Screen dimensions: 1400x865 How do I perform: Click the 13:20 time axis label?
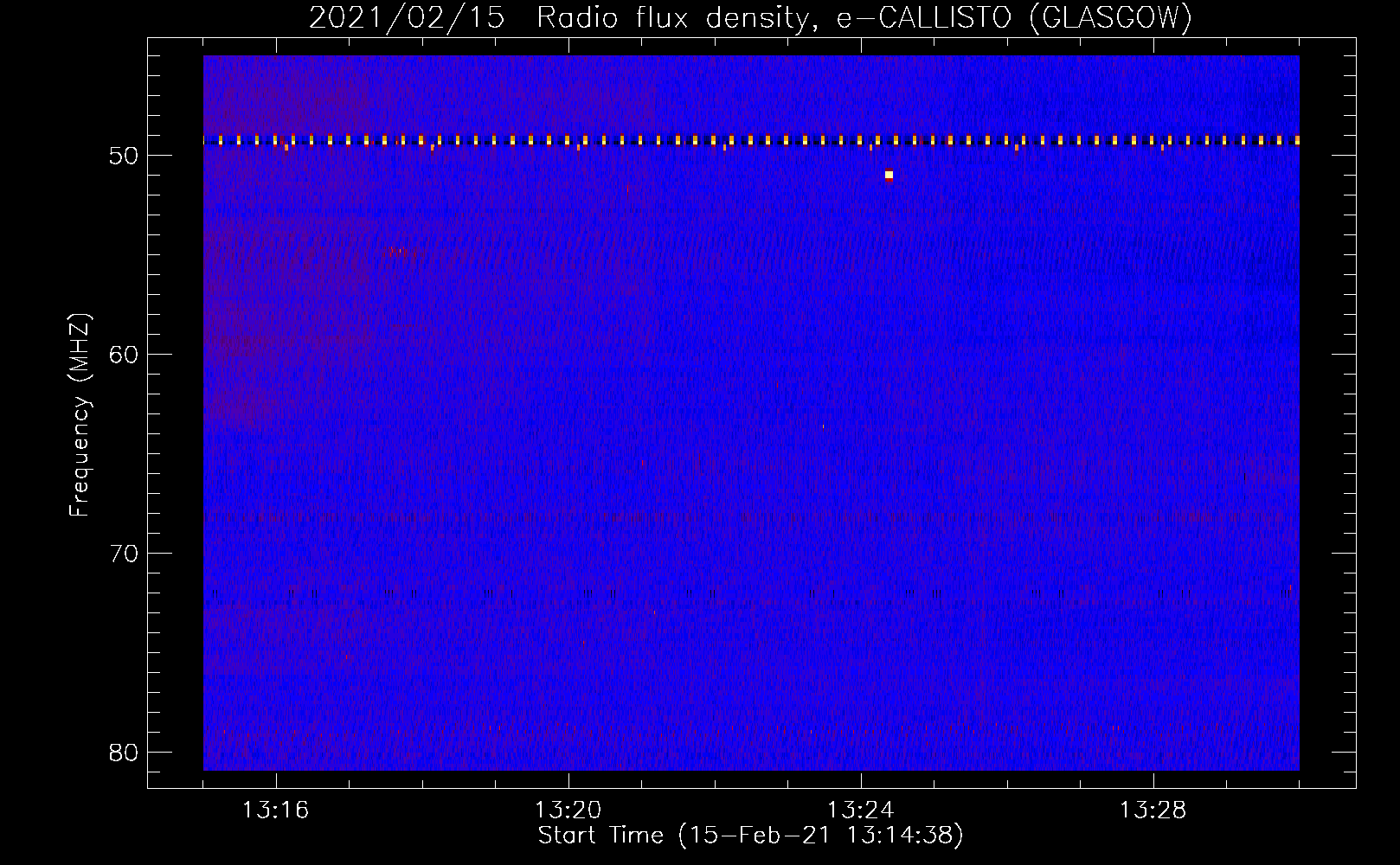click(568, 811)
